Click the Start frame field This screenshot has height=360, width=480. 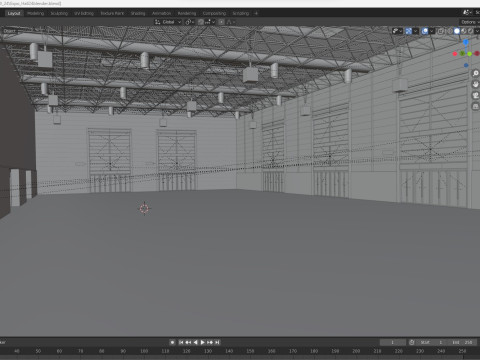pos(432,342)
